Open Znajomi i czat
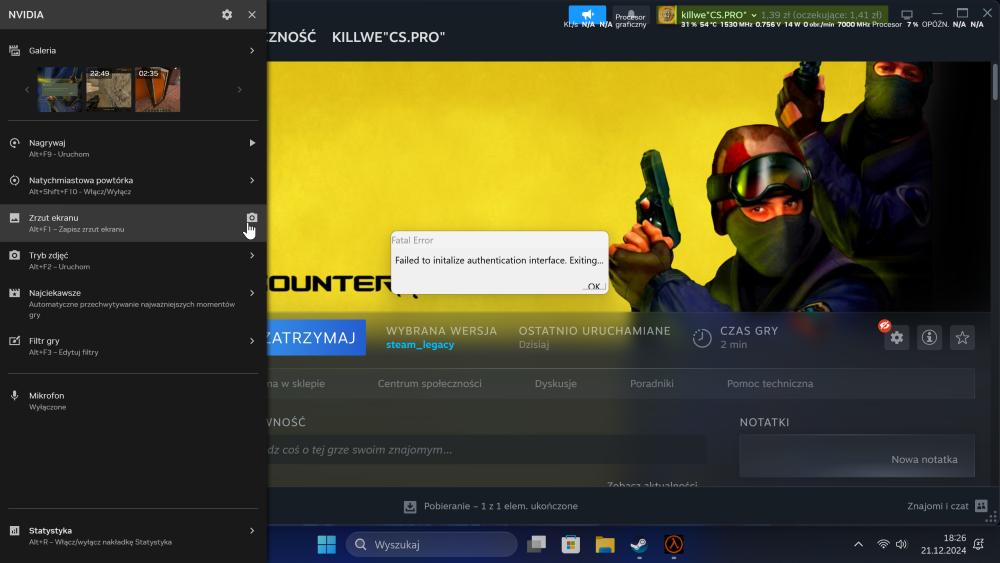 [946, 506]
